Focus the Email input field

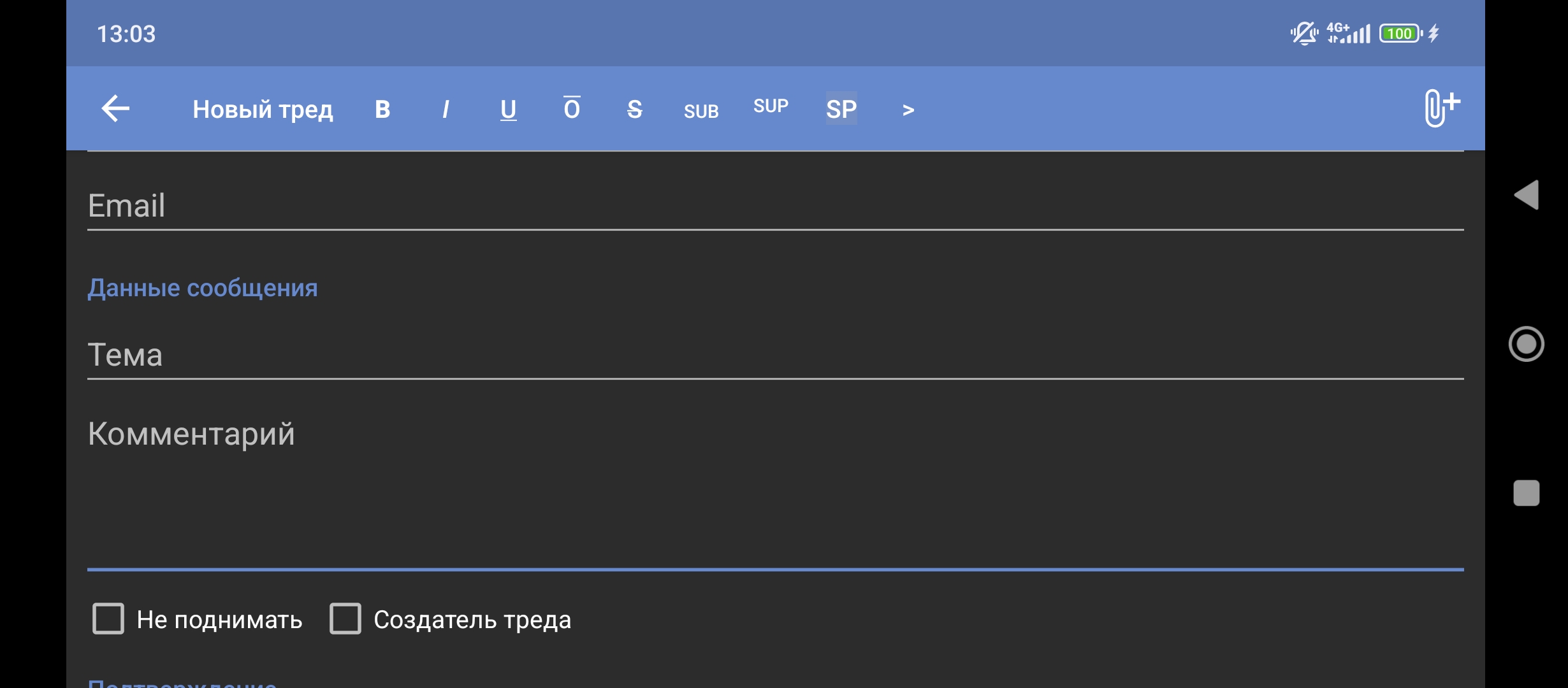point(775,205)
